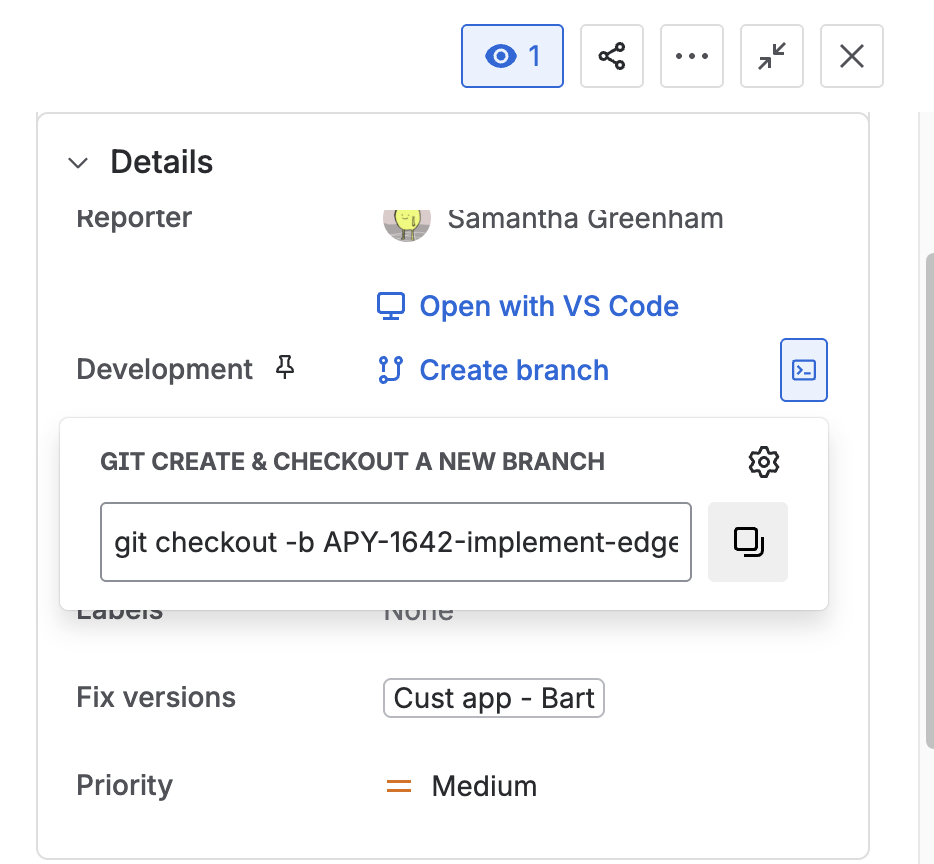Viewport: 934px width, 864px height.
Task: Open the branch command settings gear
Action: point(764,461)
